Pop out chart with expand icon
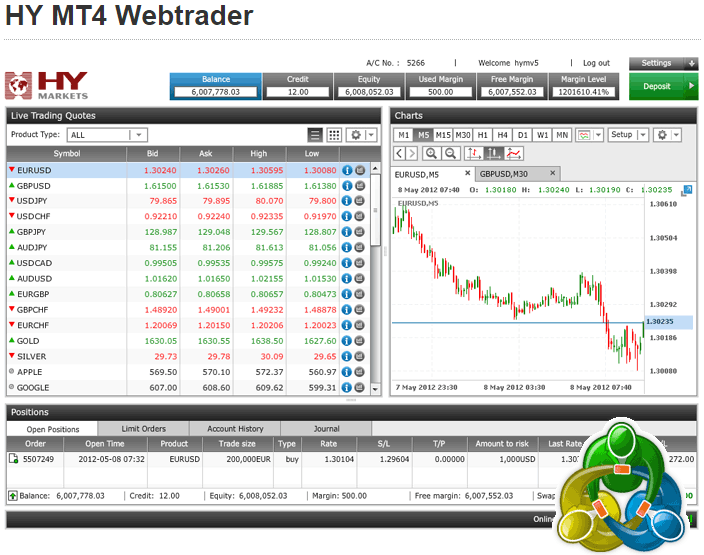The height and width of the screenshot is (555, 704). tap(686, 190)
